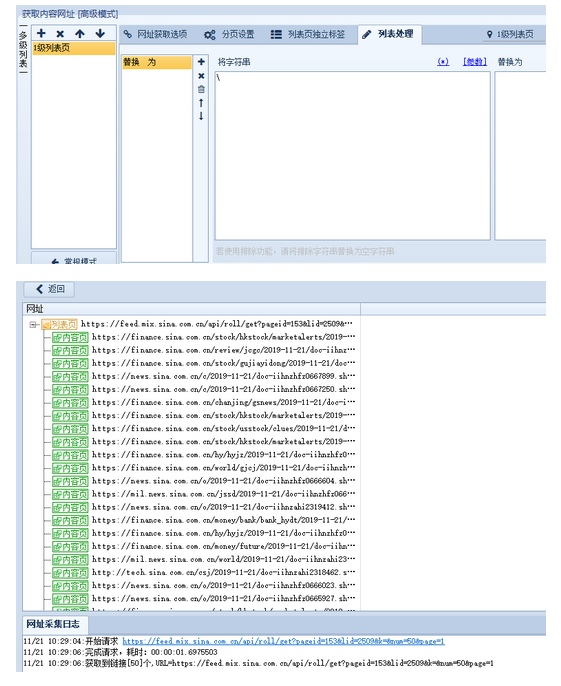Add a new list level with plus icon
The image size is (561, 686).
[x=41, y=33]
